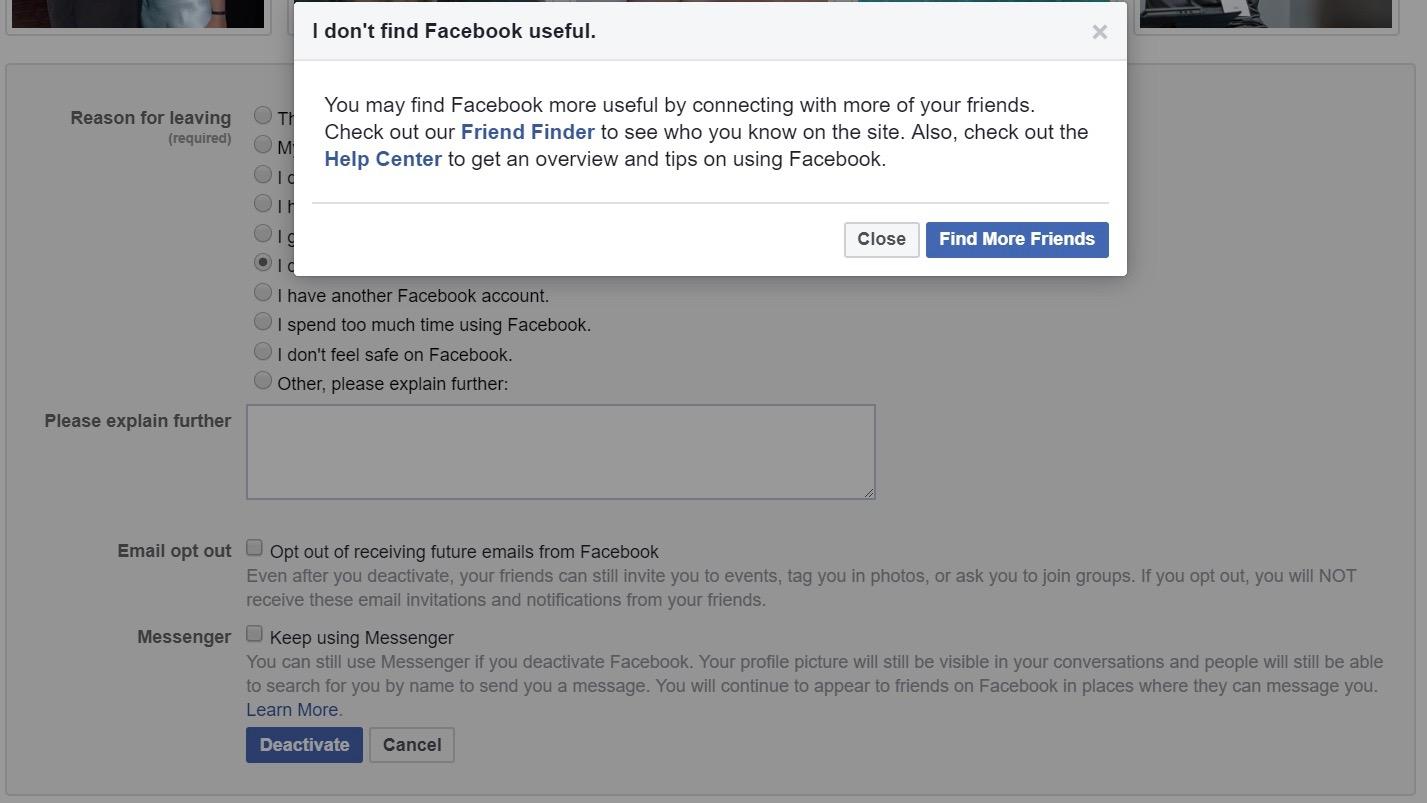Enable opt out of future Facebook emails

255,548
